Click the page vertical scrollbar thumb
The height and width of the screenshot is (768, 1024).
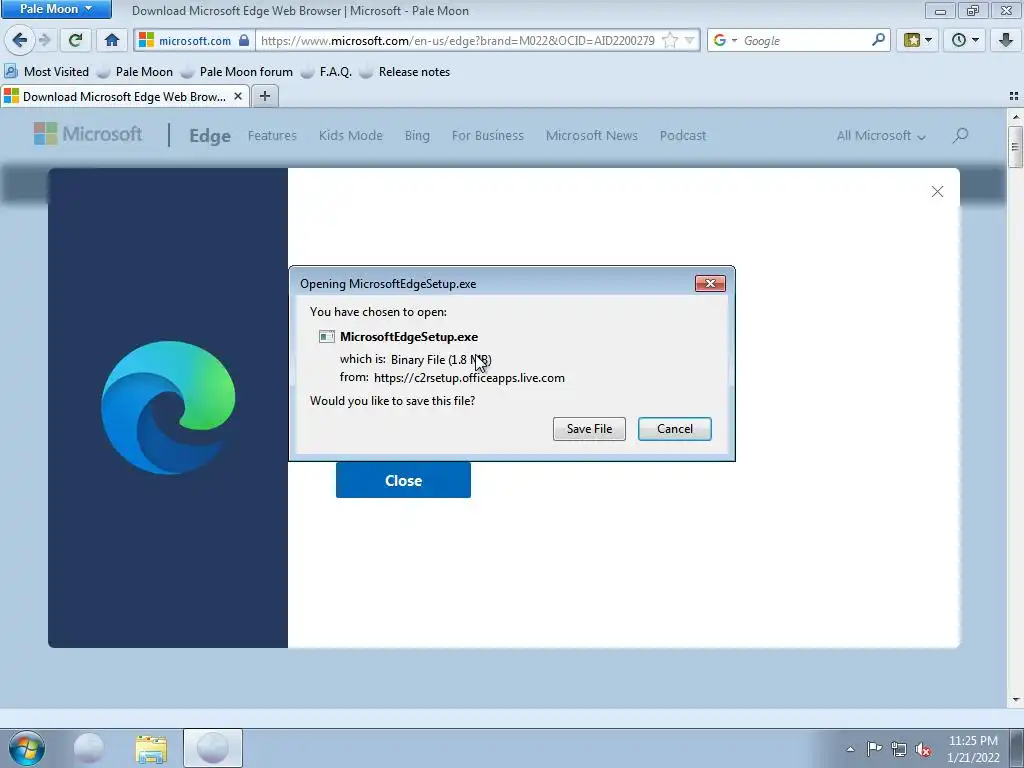click(1015, 147)
